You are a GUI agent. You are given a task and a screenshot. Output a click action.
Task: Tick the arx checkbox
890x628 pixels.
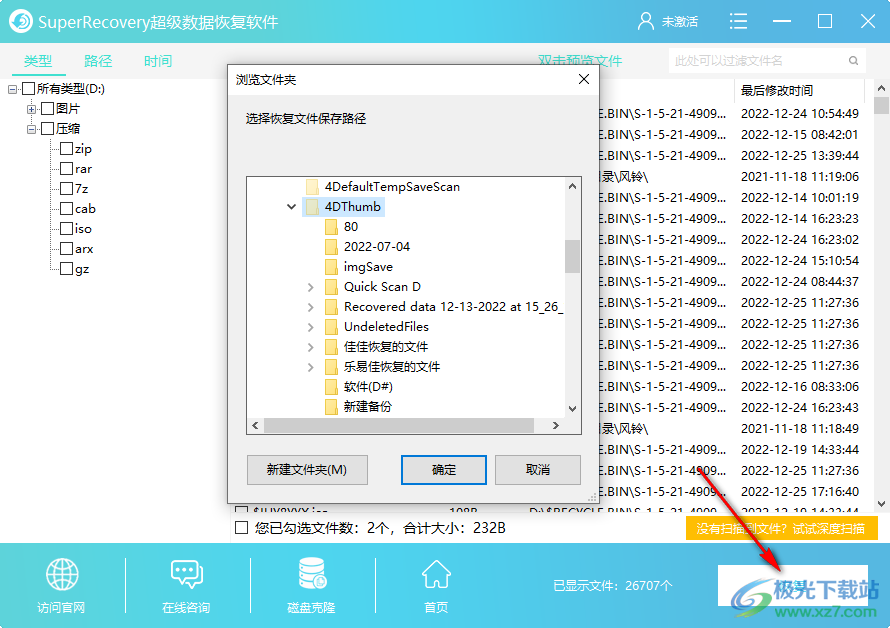pos(66,249)
